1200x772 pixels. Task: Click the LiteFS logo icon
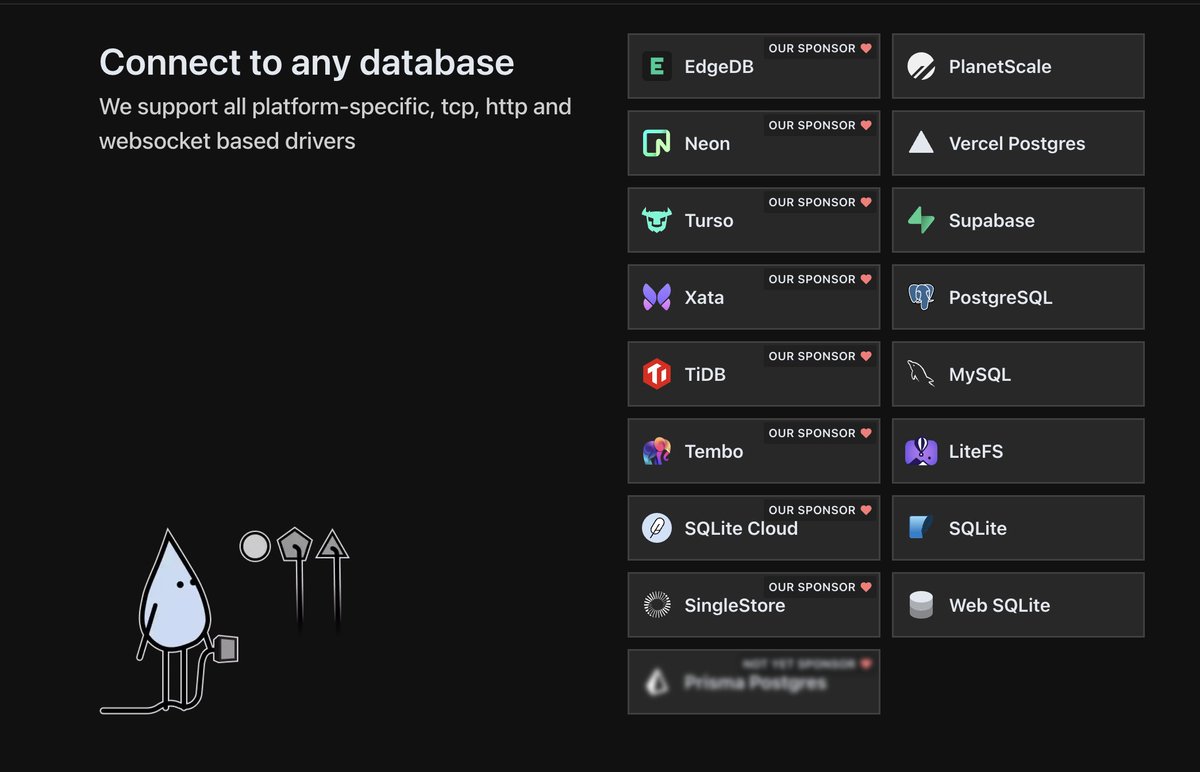point(921,452)
